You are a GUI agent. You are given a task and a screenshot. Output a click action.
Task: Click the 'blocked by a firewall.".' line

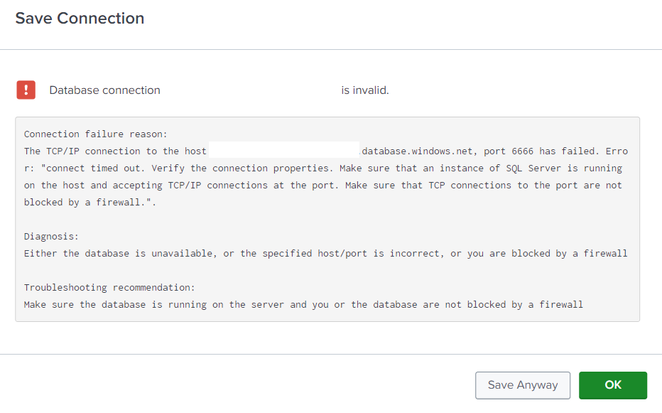click(x=90, y=202)
